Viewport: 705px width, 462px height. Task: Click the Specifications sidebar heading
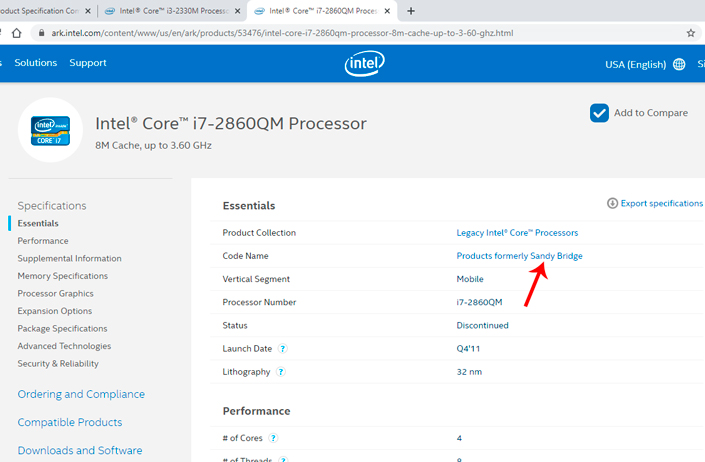[52, 206]
